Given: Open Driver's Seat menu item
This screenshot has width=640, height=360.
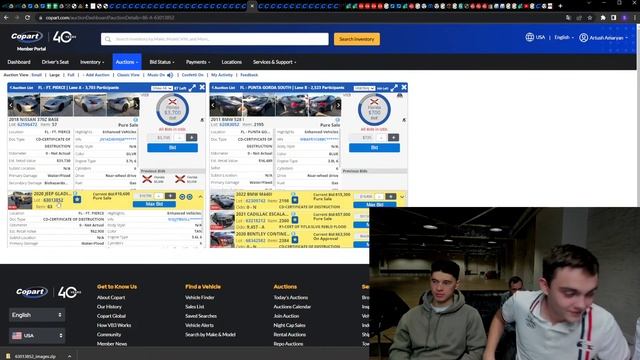Looking at the screenshot, I should click(x=55, y=62).
